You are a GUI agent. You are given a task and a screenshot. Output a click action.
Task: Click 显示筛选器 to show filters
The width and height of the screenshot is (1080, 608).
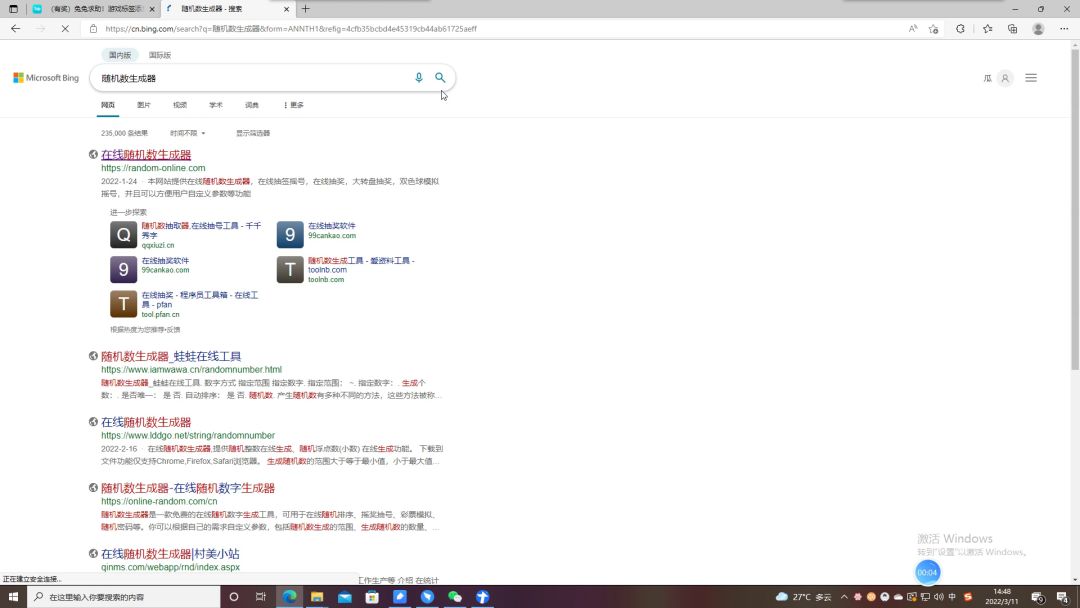(x=253, y=133)
